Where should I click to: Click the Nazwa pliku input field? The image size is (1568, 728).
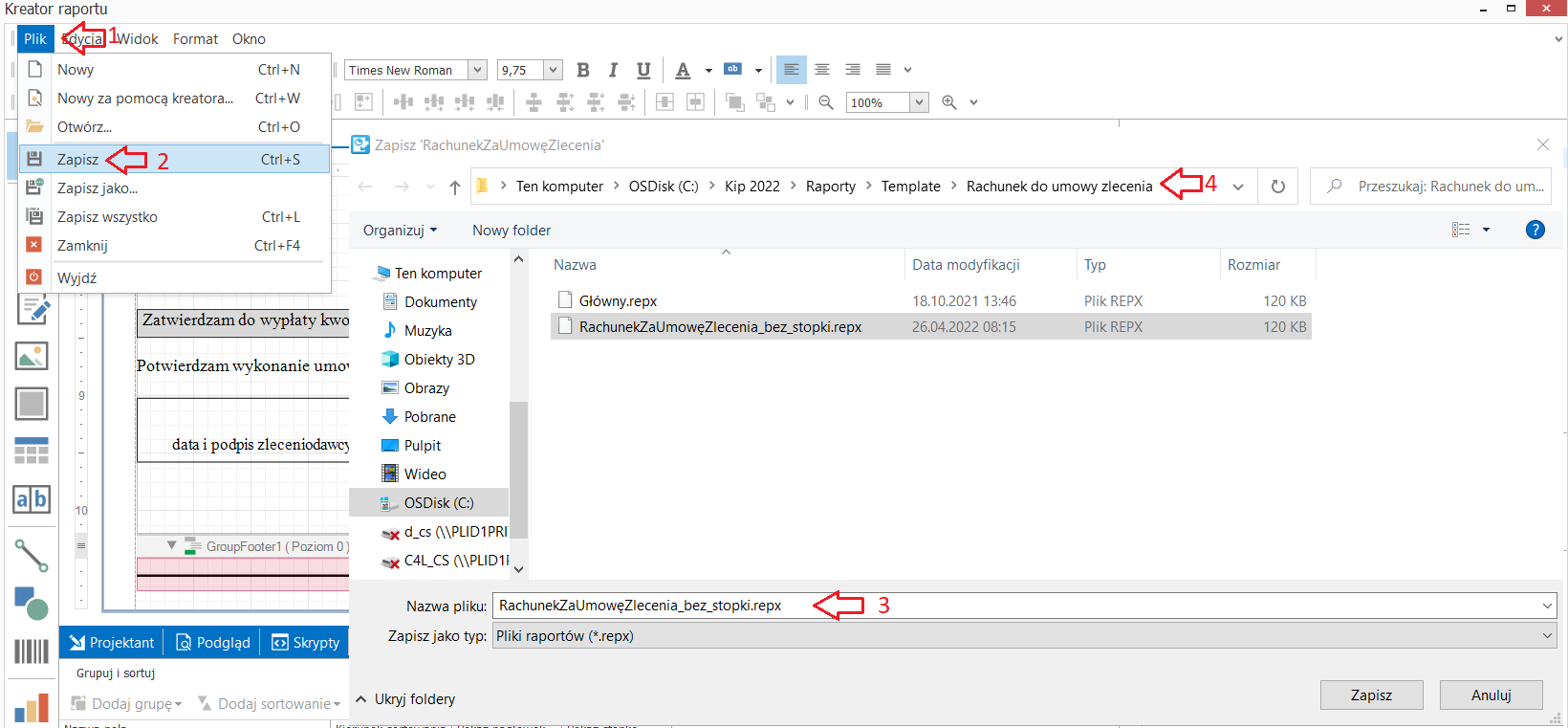point(1025,606)
